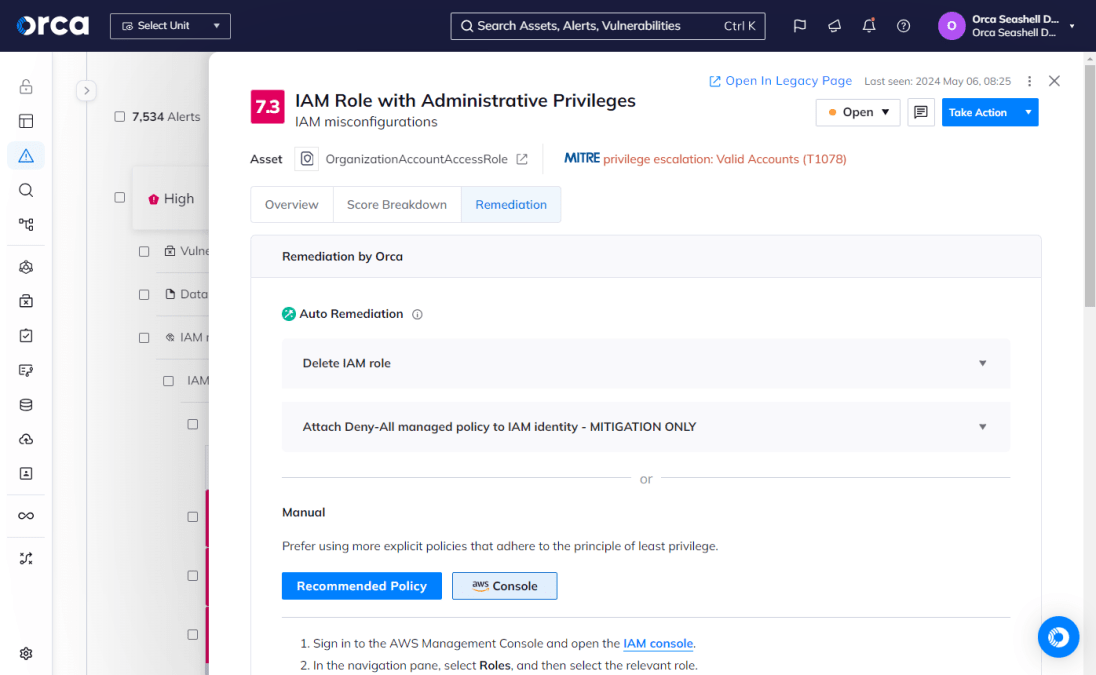Open the hexagon shield sidebar icon
1096x675 pixels.
(x=26, y=267)
